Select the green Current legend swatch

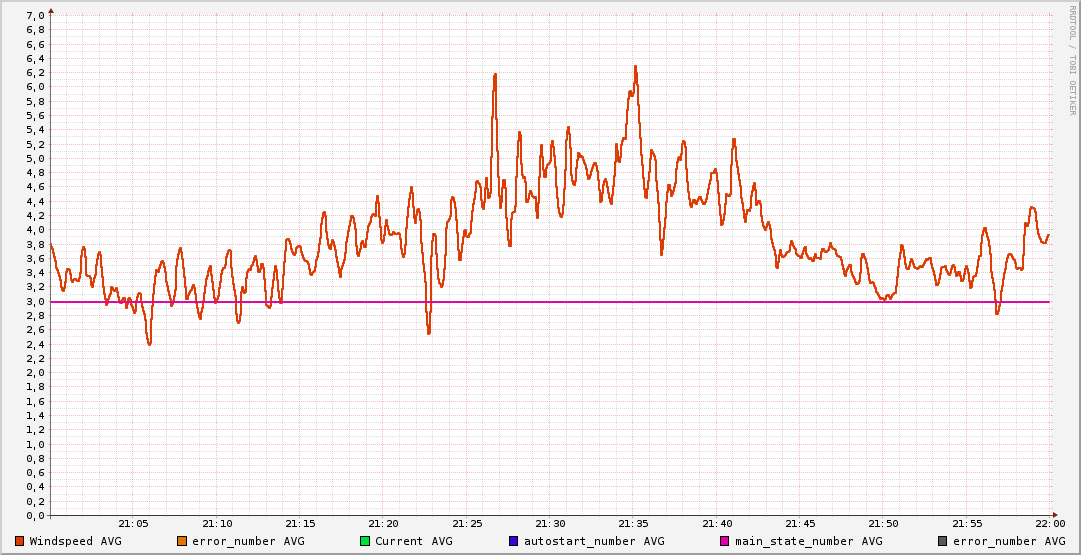[365, 541]
